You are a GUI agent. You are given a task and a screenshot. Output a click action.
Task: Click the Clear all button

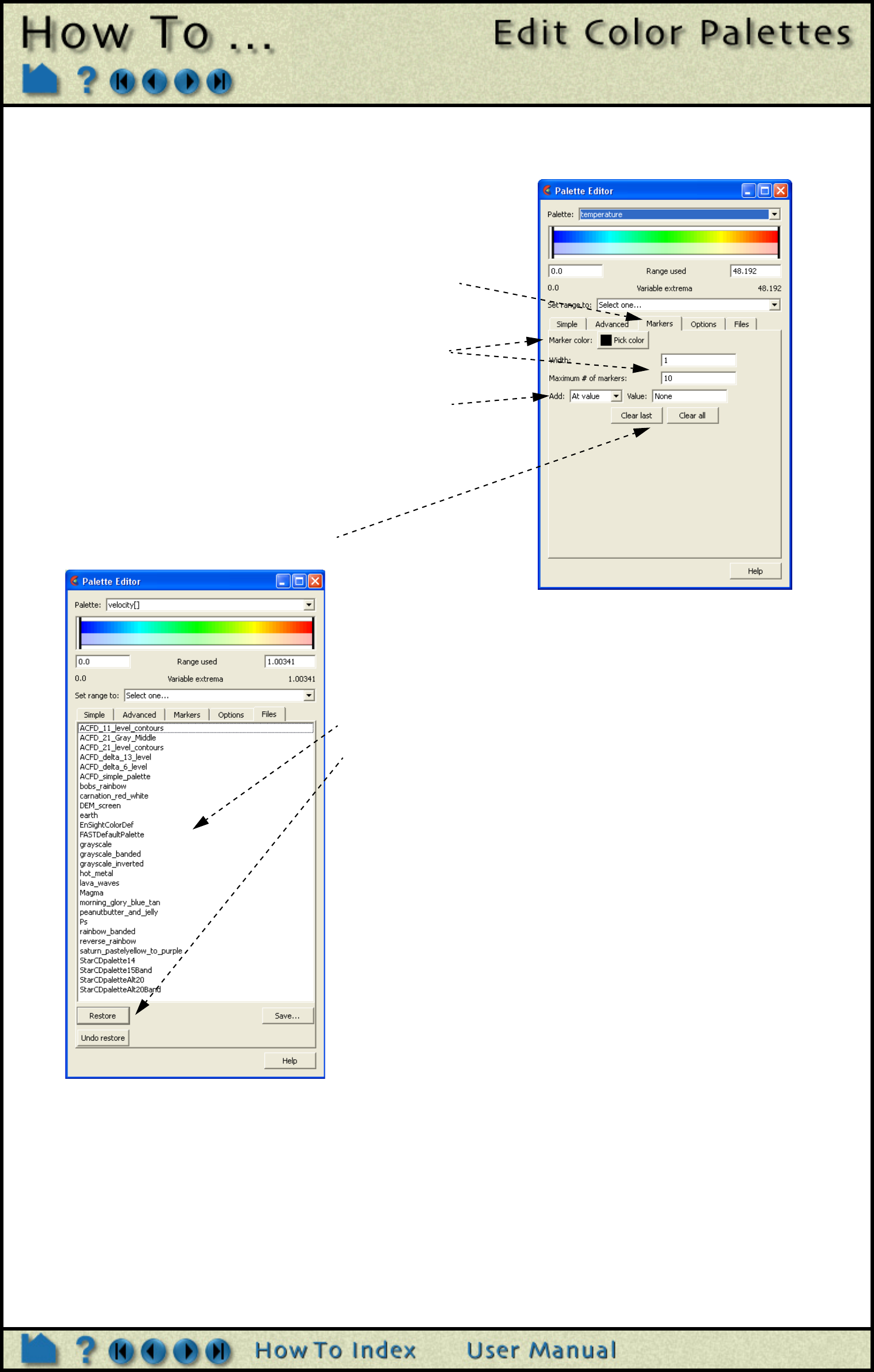(x=692, y=415)
